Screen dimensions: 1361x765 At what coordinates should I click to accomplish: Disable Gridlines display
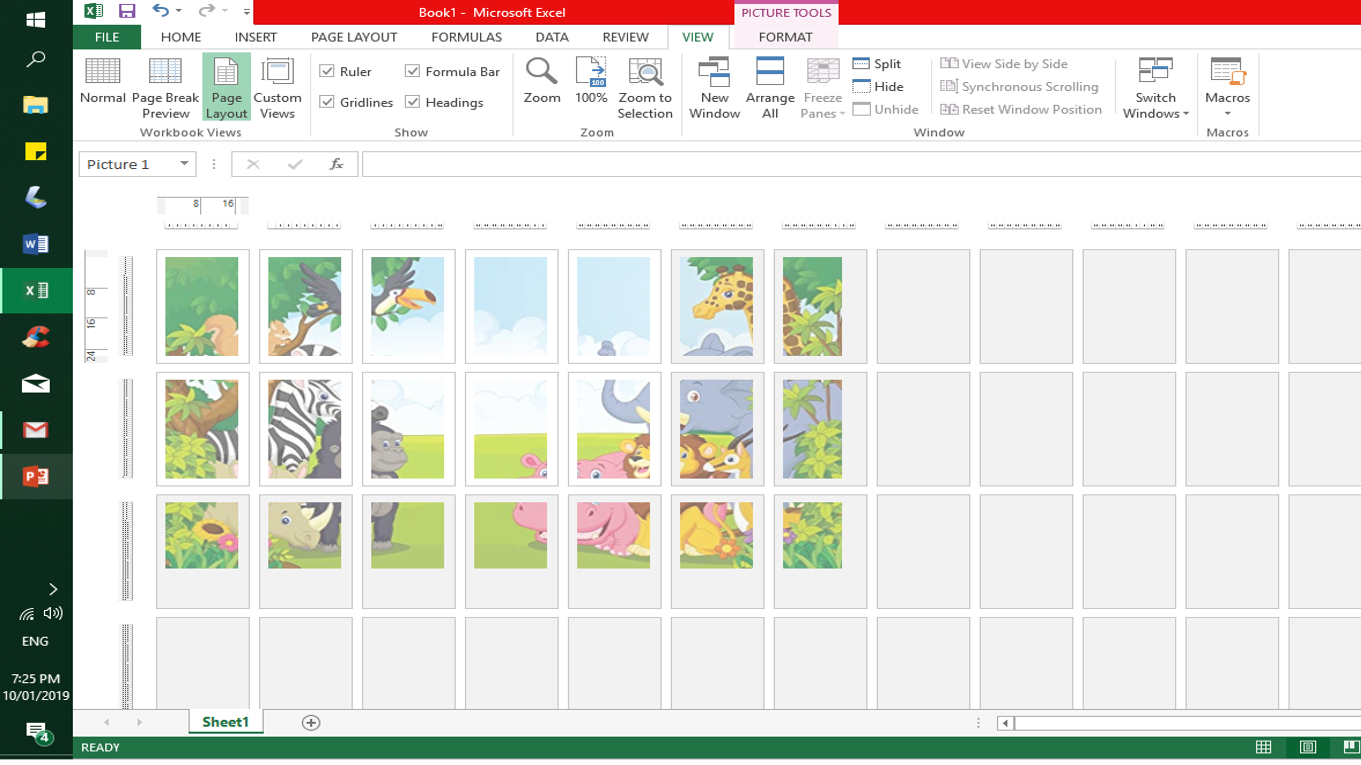tap(328, 101)
